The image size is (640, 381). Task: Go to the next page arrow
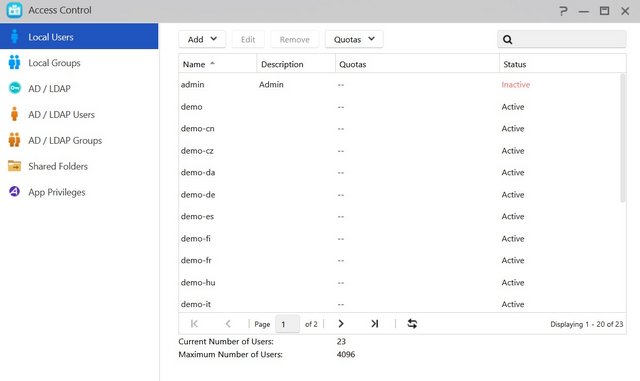[x=341, y=324]
